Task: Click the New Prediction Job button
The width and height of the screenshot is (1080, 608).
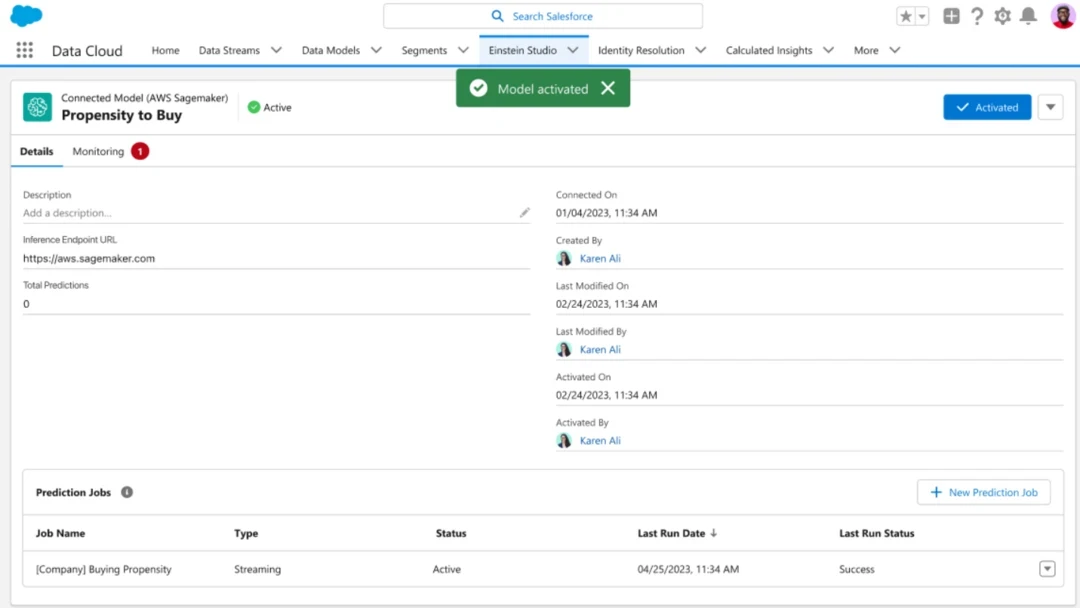Action: [x=983, y=492]
